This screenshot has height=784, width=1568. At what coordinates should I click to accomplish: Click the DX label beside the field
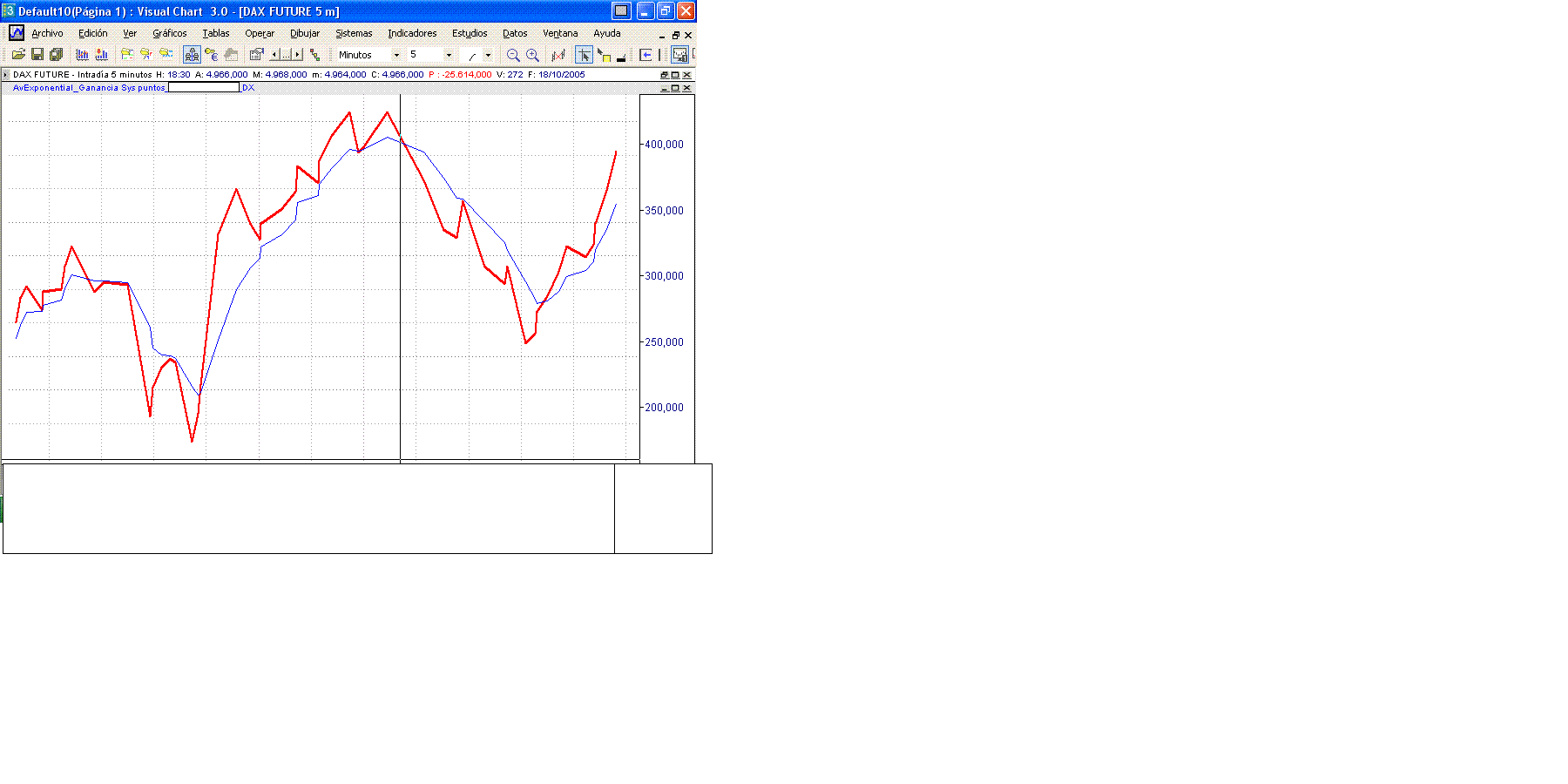pos(248,88)
